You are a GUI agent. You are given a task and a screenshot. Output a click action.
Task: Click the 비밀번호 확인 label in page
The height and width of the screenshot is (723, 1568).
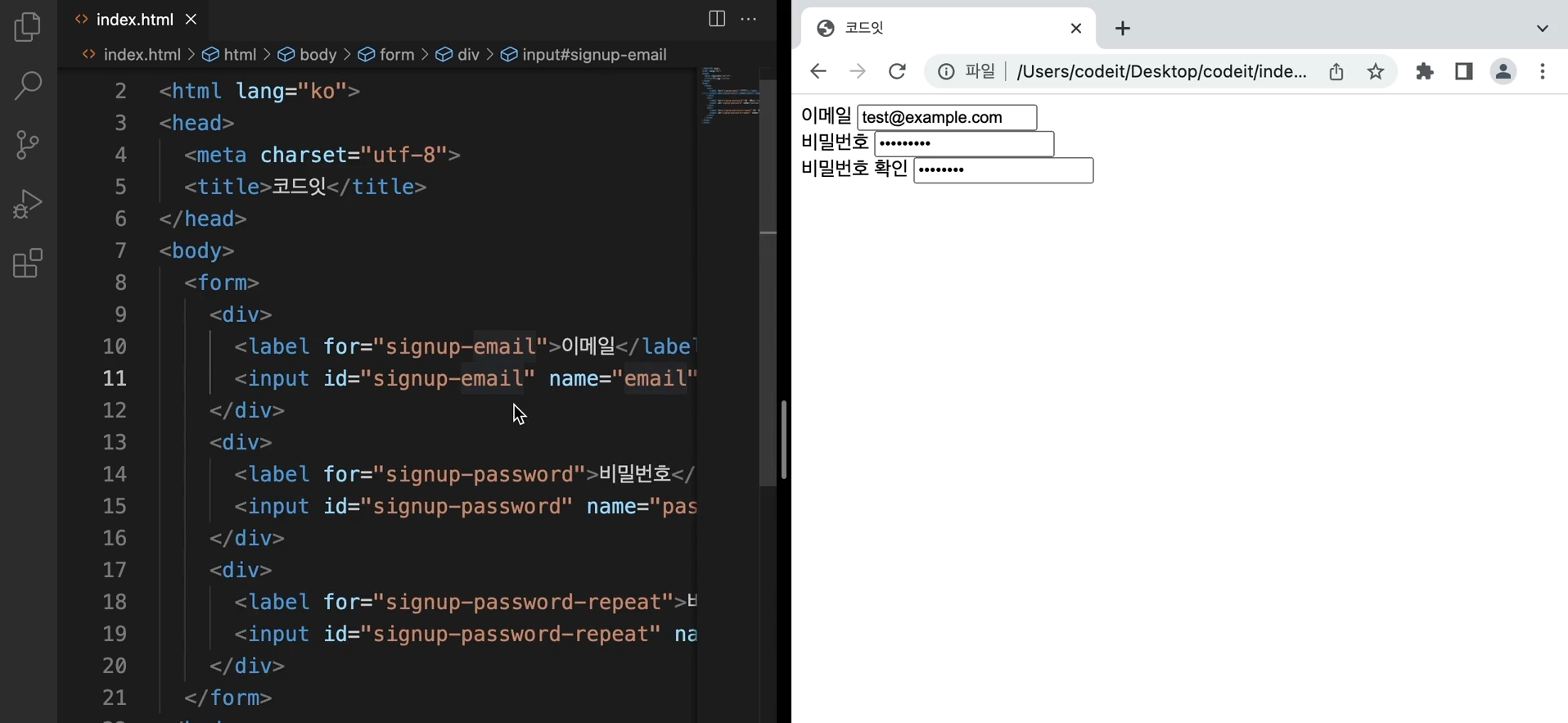(x=854, y=169)
